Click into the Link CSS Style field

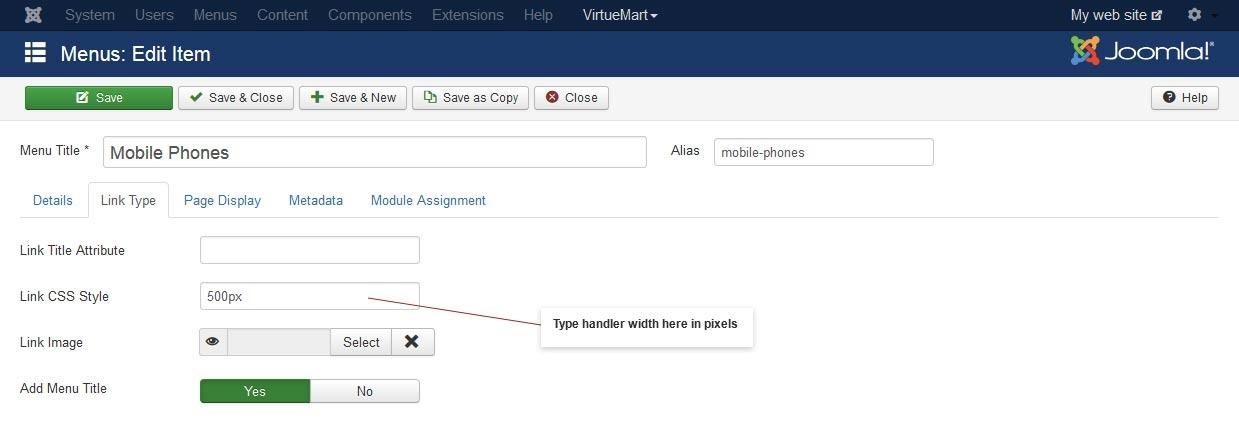pos(310,296)
